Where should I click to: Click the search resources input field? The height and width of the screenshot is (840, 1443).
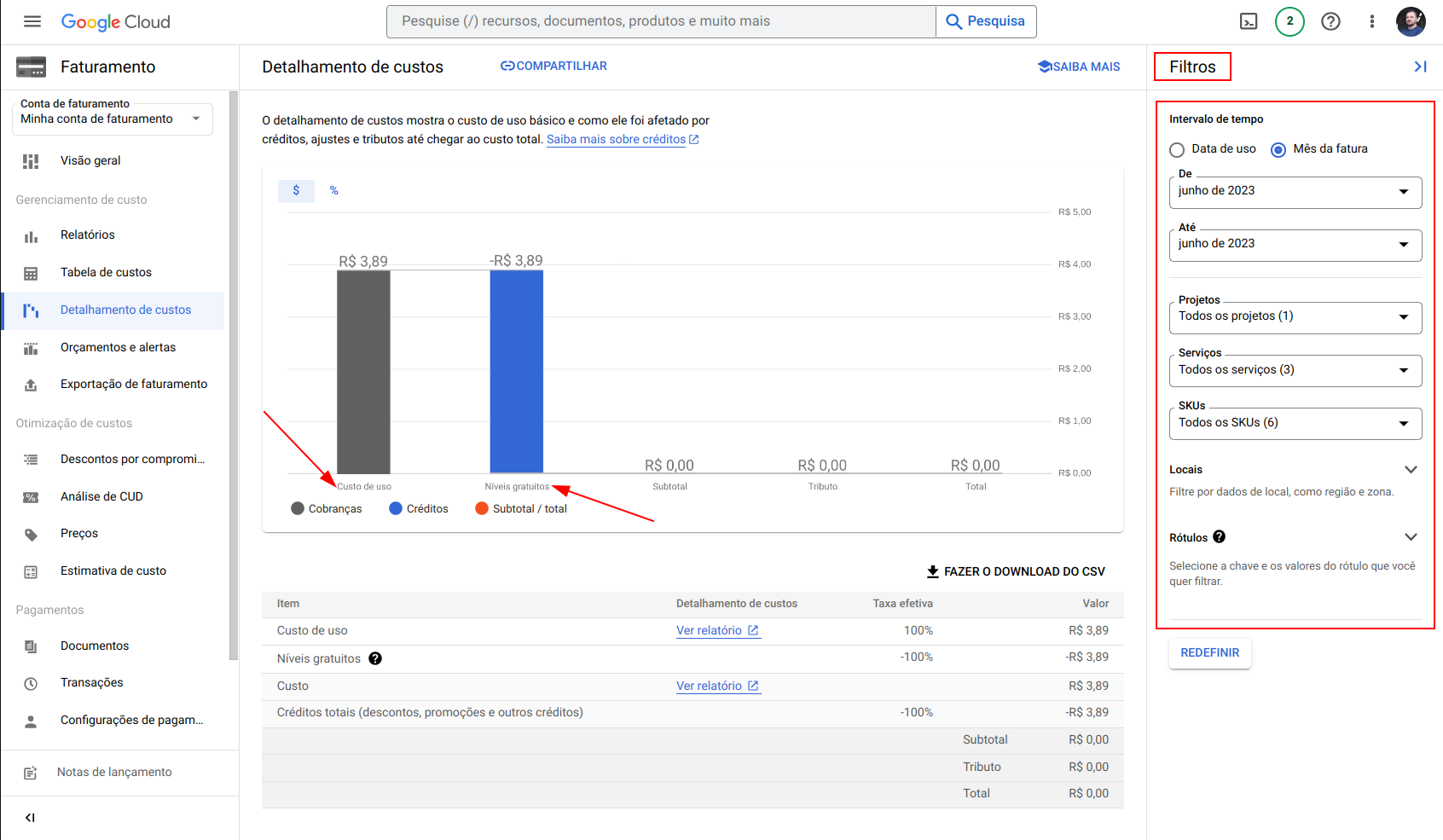661,21
